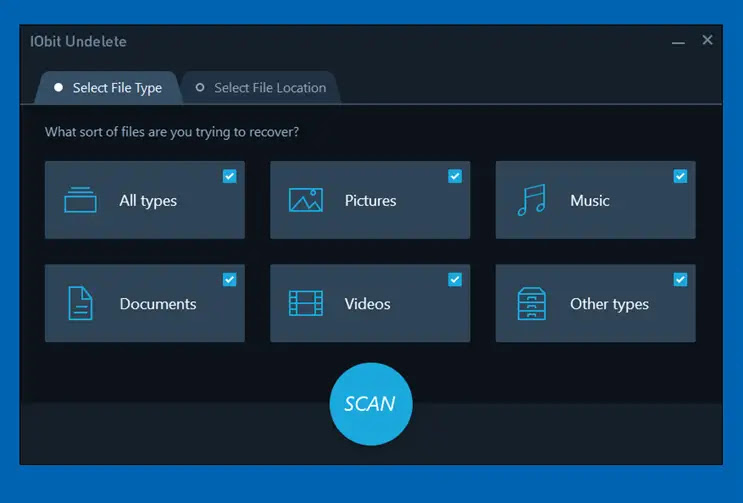Click the Pictures landscape icon
743x503 pixels.
tap(306, 200)
